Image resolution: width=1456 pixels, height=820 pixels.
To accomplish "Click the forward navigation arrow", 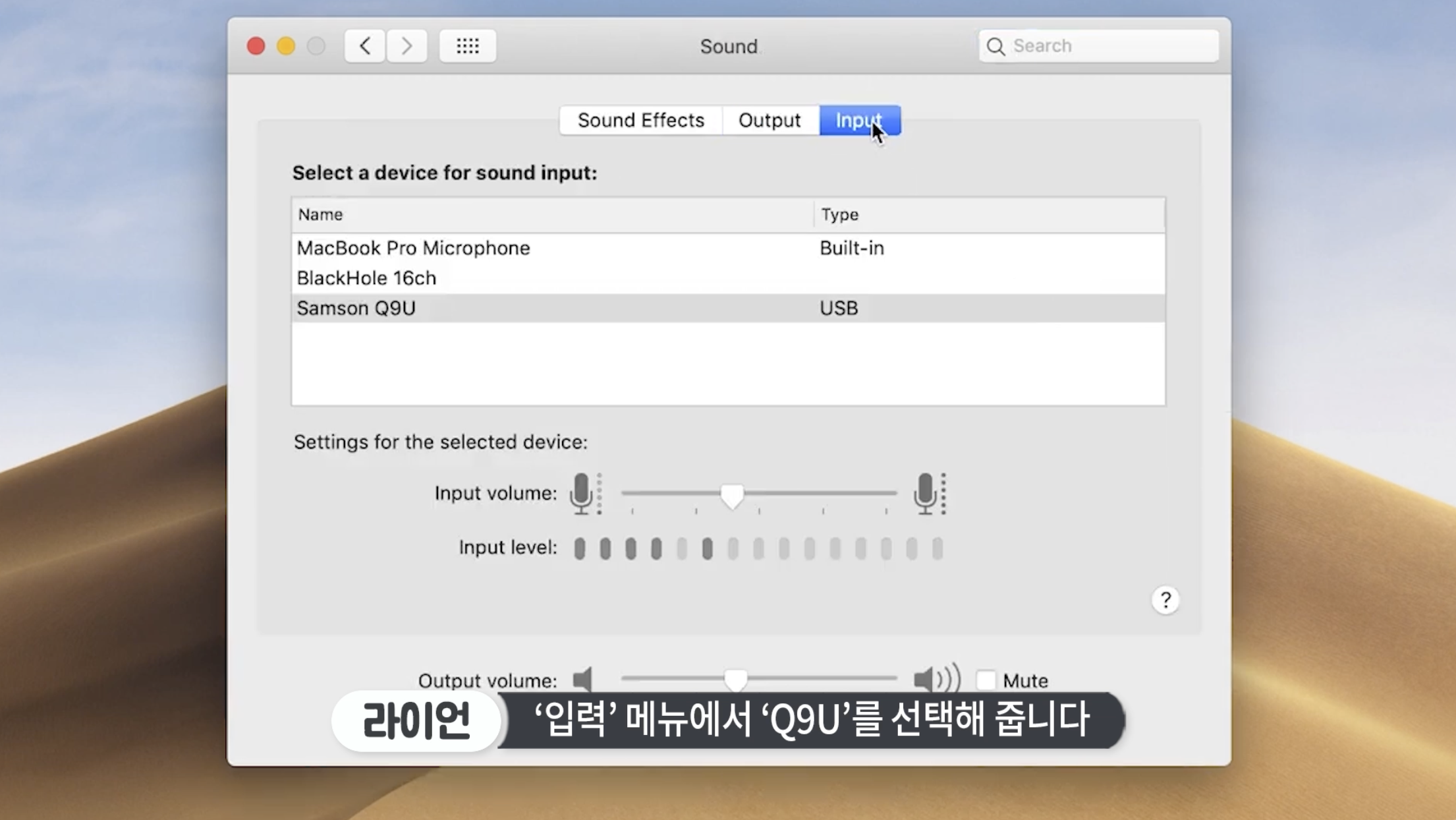I will click(x=406, y=46).
